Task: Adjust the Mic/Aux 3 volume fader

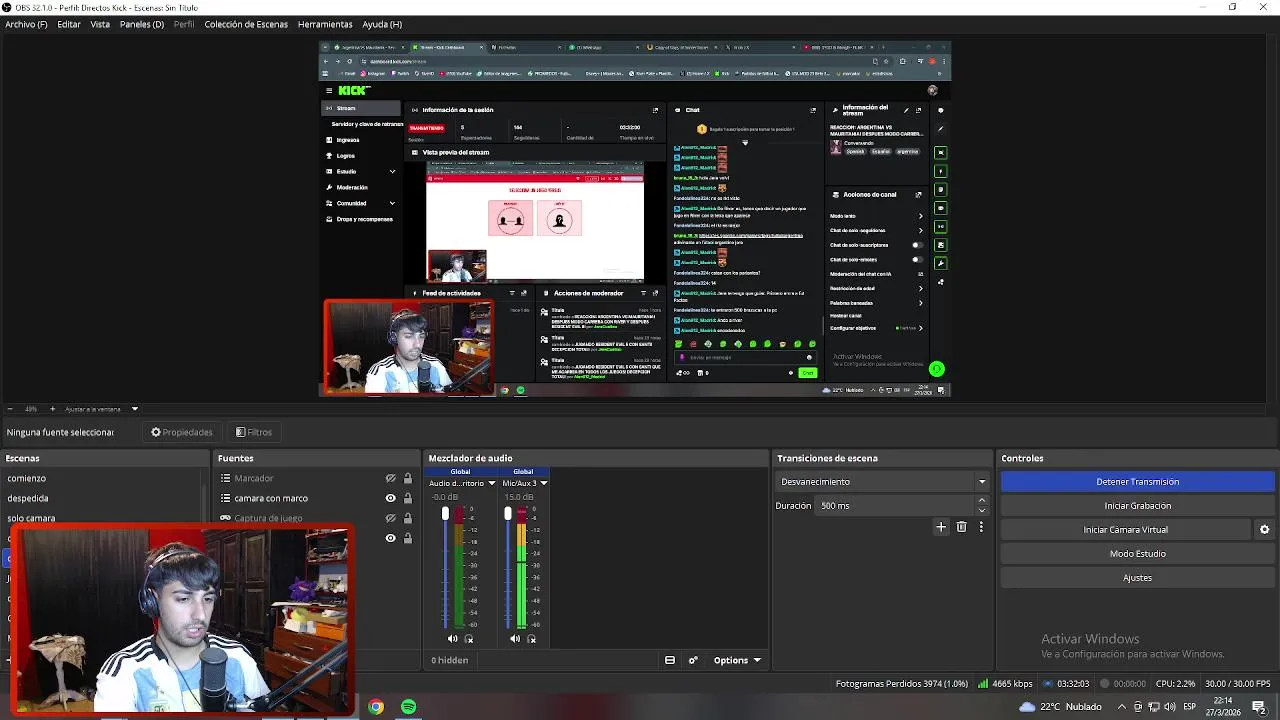Action: pyautogui.click(x=508, y=514)
